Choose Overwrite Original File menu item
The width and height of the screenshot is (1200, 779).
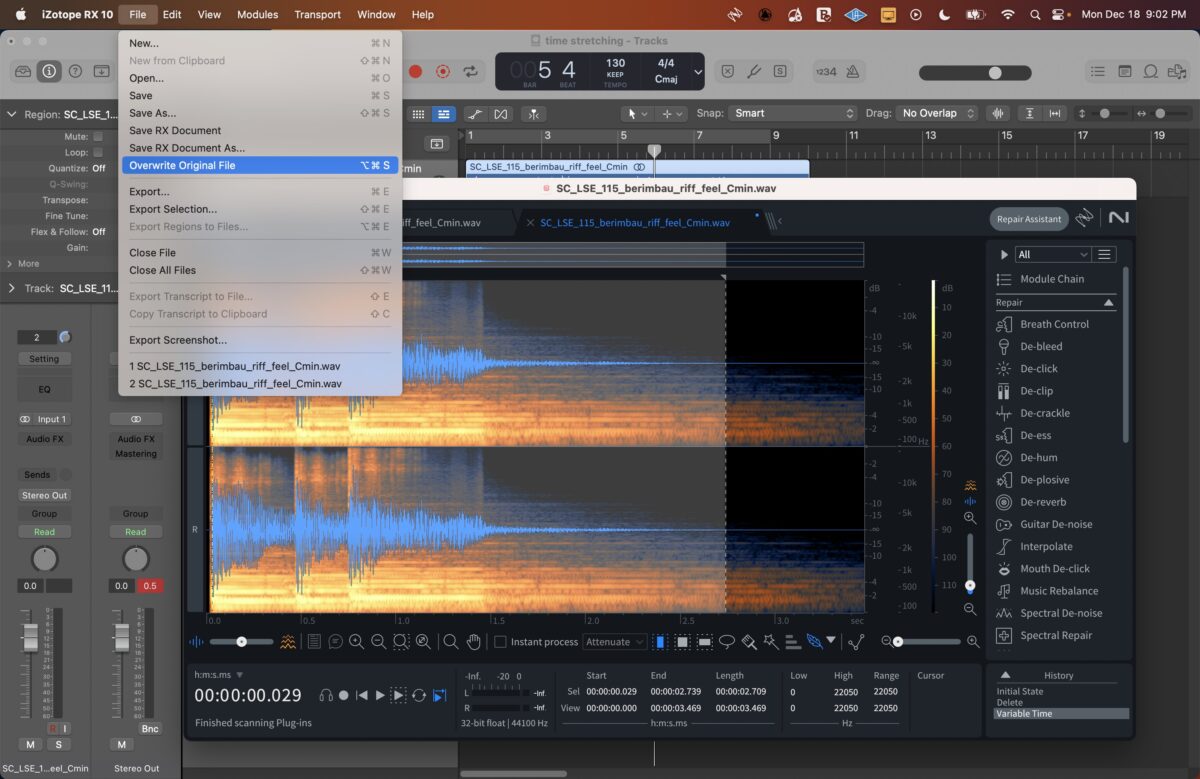[260, 165]
